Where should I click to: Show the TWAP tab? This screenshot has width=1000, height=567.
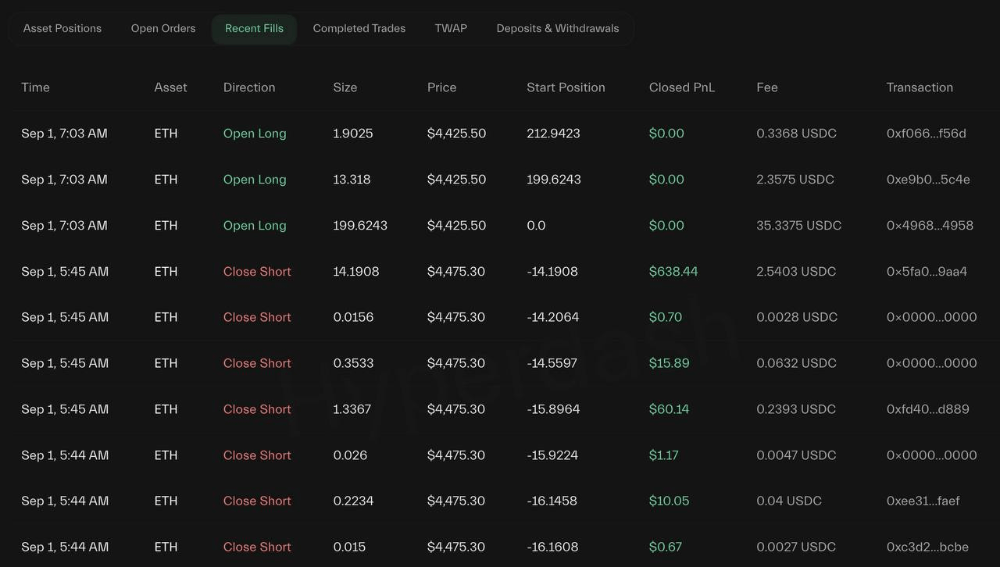click(450, 28)
